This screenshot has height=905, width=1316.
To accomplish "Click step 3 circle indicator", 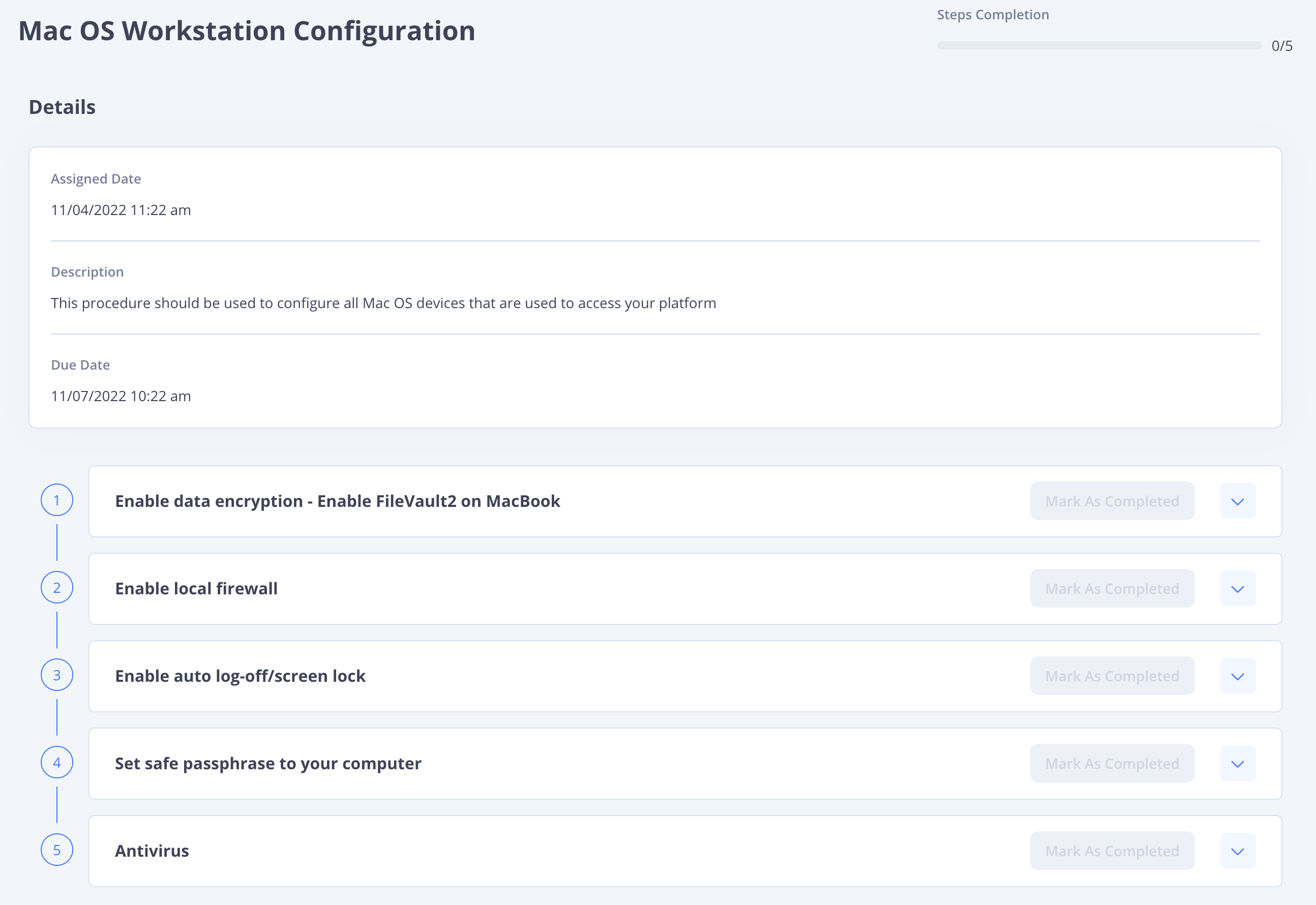I will click(57, 675).
